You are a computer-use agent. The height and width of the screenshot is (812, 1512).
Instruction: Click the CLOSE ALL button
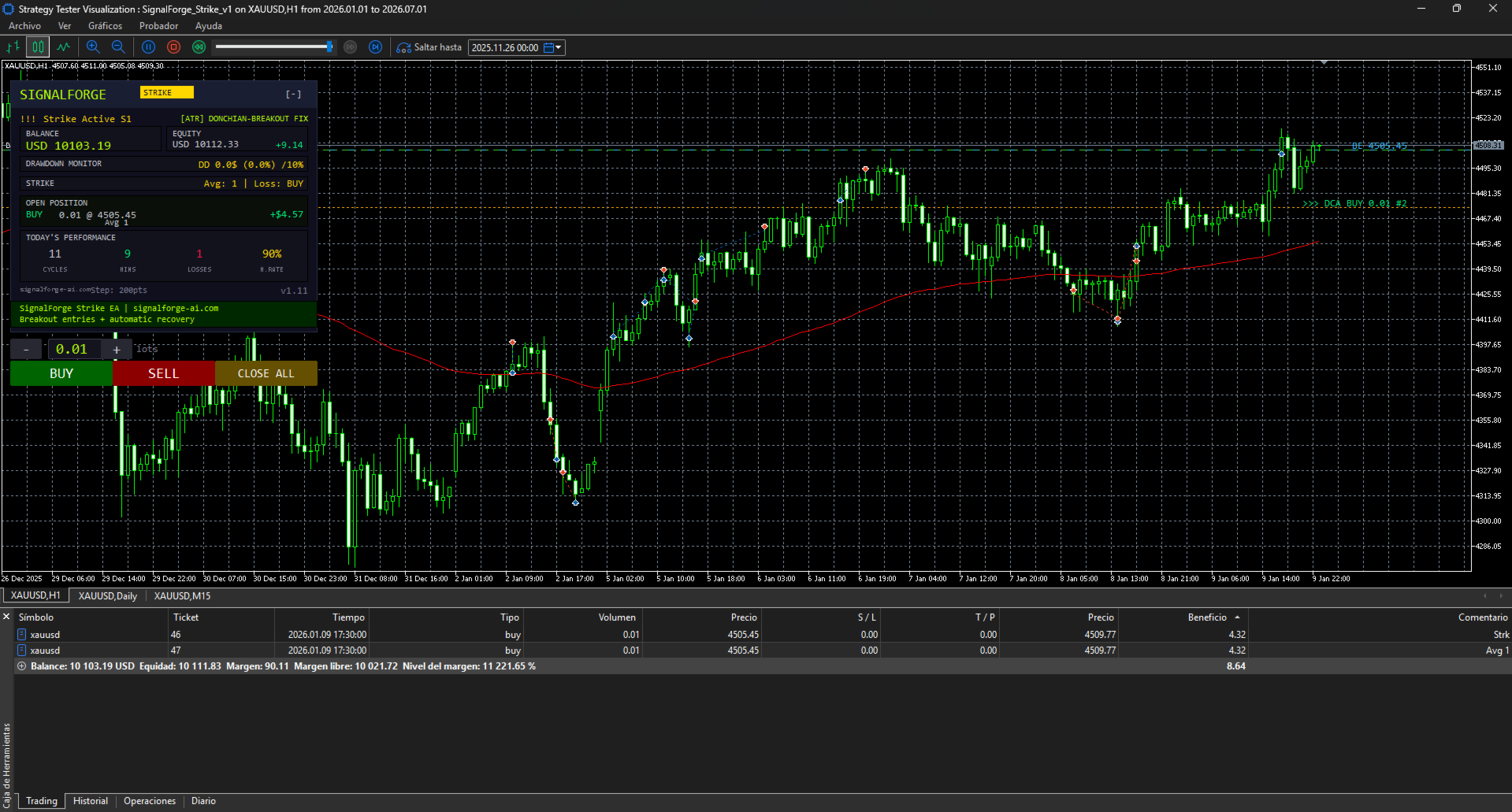point(266,373)
